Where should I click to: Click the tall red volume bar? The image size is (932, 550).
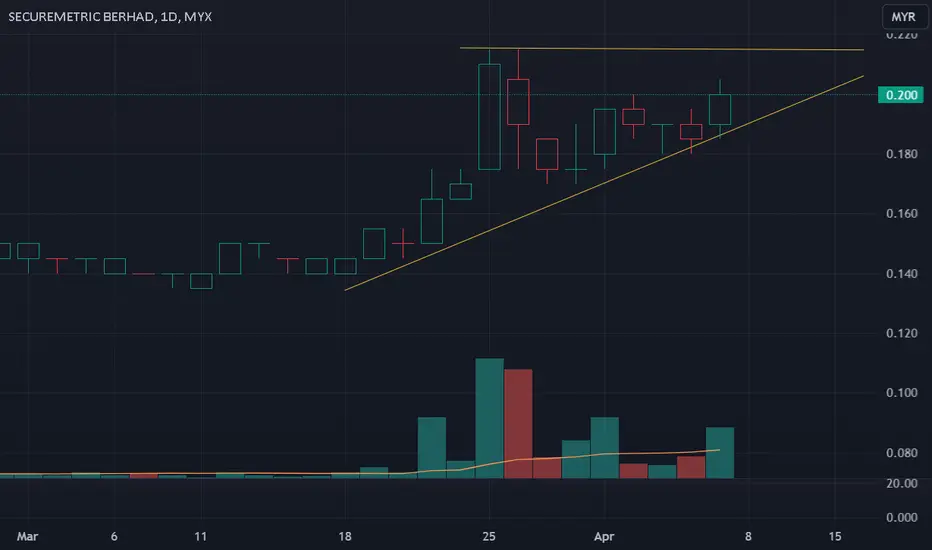click(x=518, y=424)
